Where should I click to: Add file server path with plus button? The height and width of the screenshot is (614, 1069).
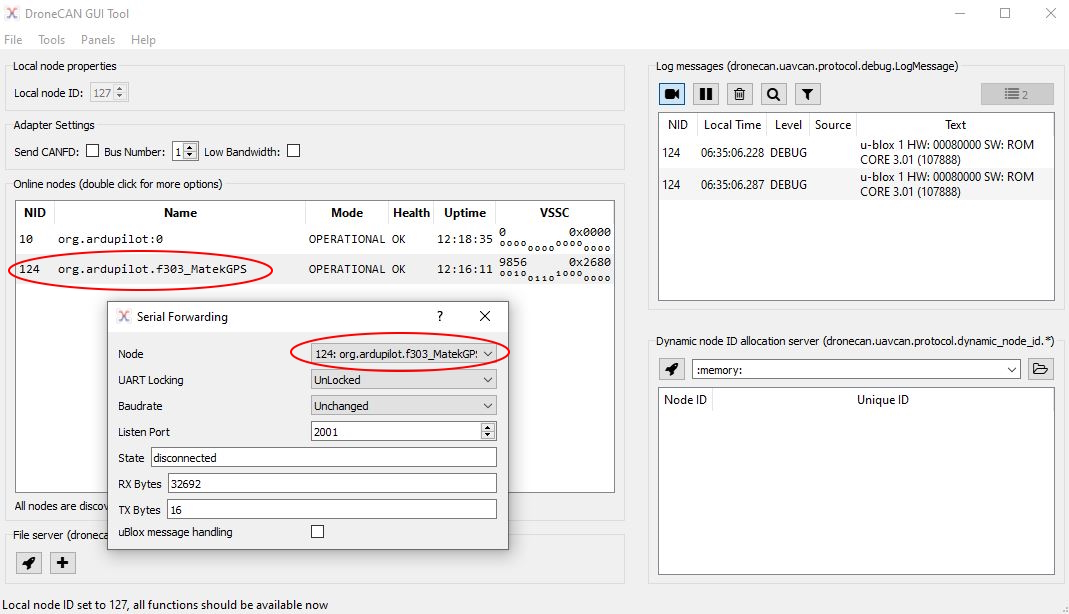[x=62, y=563]
